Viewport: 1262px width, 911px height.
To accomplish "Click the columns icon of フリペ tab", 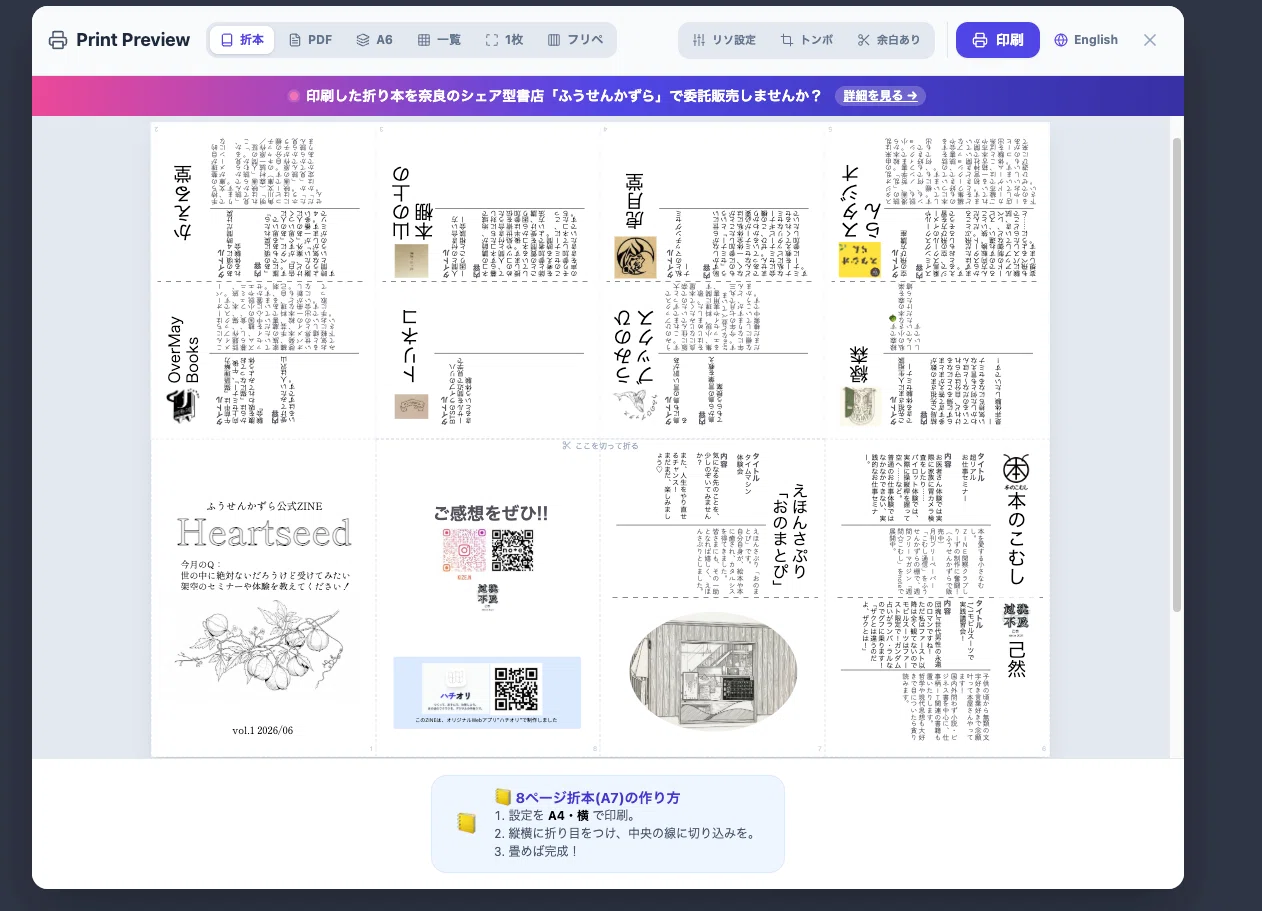I will click(554, 40).
